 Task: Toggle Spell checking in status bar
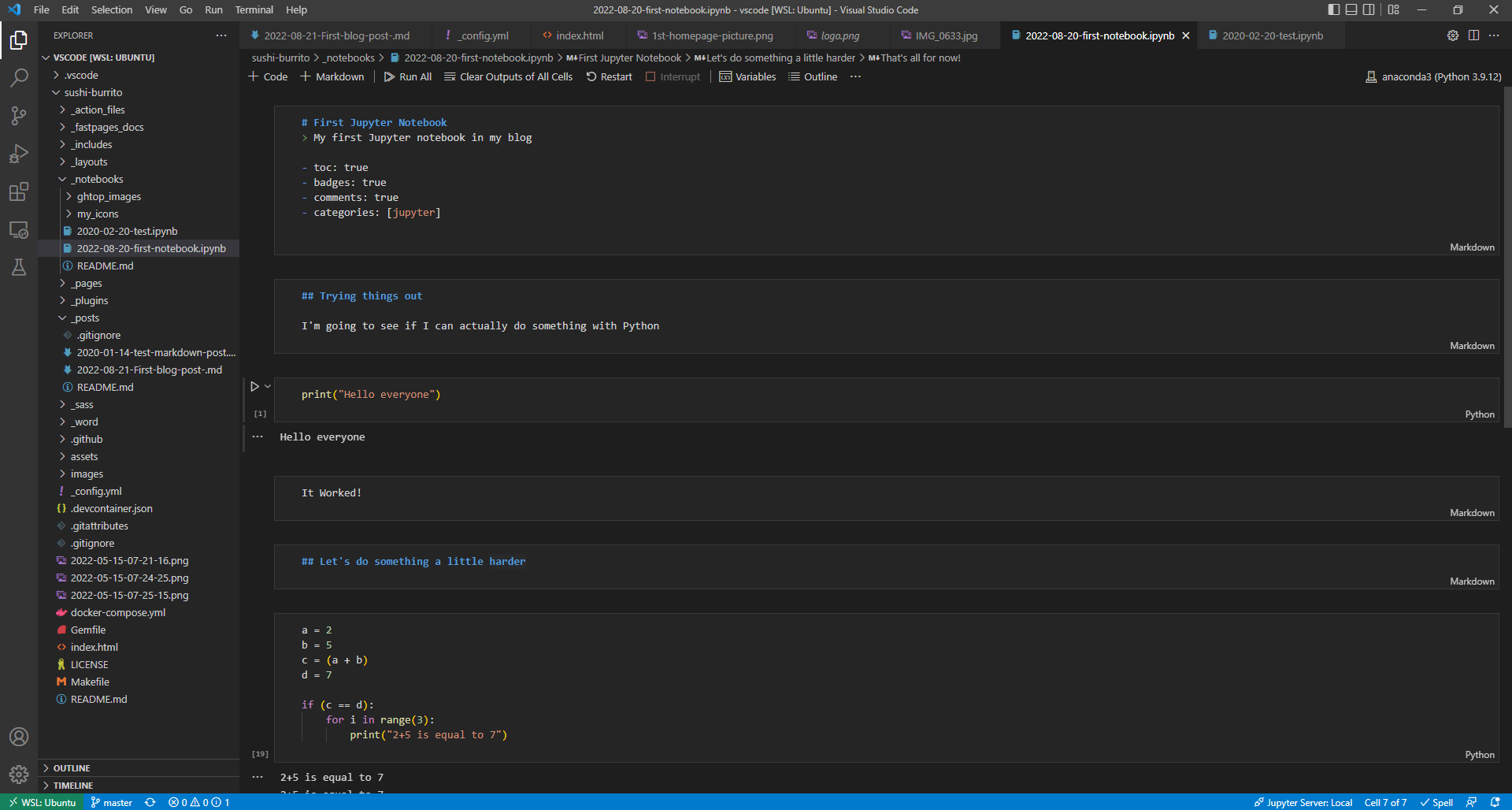coord(1437,802)
